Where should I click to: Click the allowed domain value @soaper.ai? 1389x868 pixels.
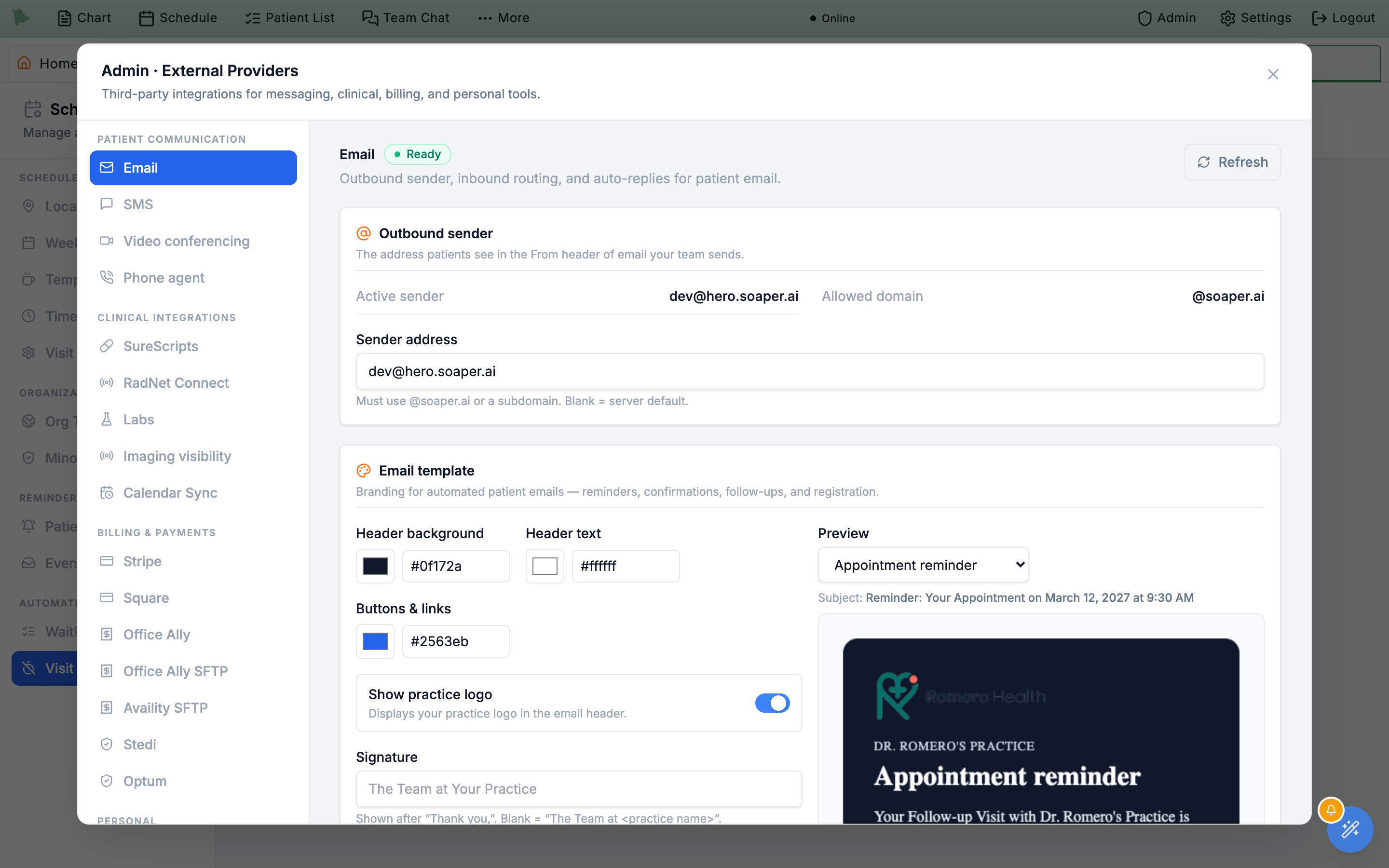tap(1228, 296)
